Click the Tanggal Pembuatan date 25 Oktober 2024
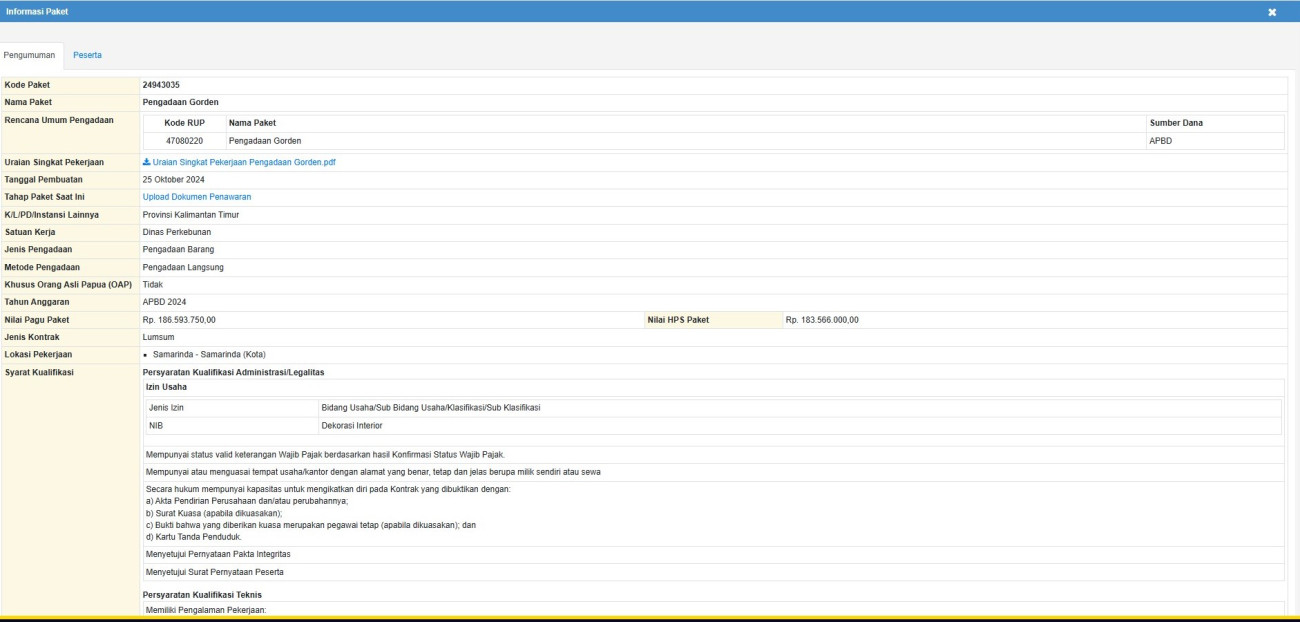1300x622 pixels. 173,179
